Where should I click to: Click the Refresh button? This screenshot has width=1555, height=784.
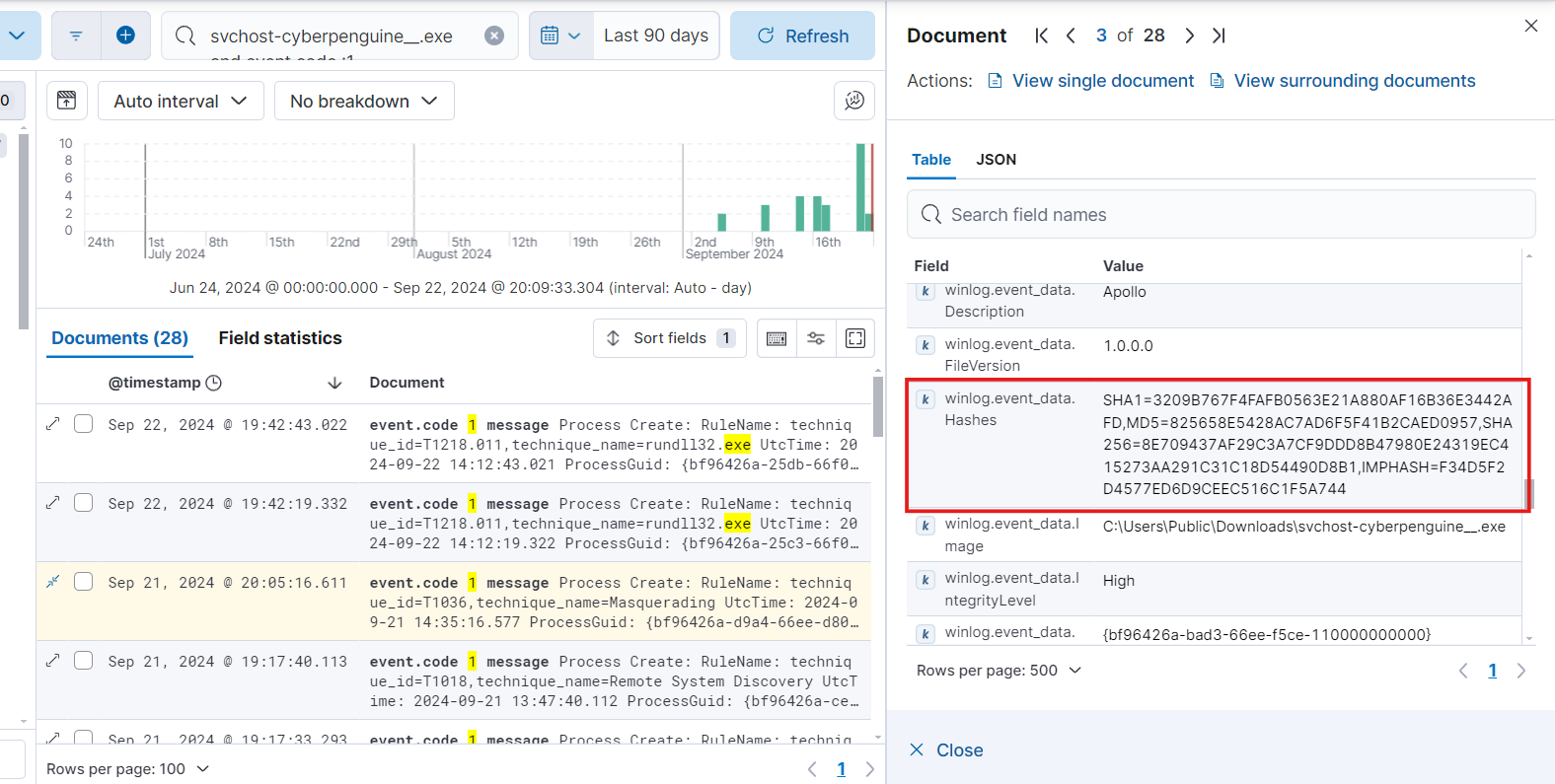click(803, 36)
